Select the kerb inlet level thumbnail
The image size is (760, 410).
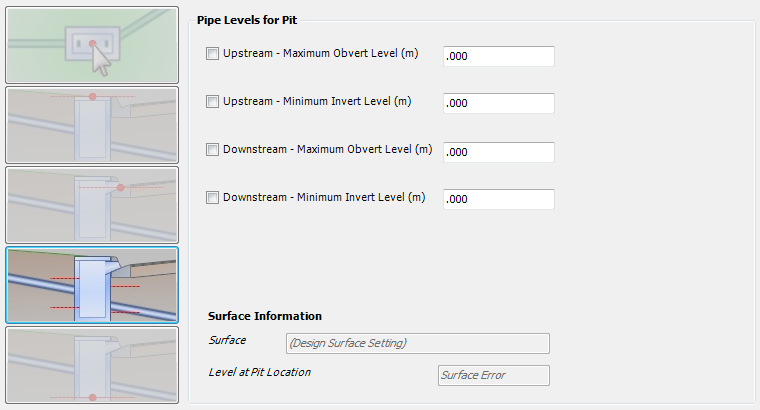click(x=92, y=205)
